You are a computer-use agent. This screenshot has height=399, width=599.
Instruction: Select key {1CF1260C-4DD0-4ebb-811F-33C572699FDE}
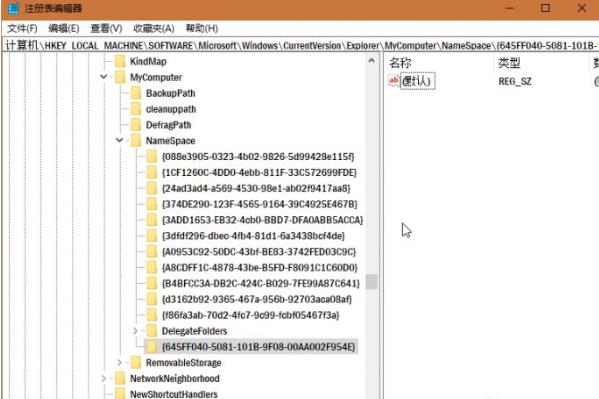[x=259, y=172]
